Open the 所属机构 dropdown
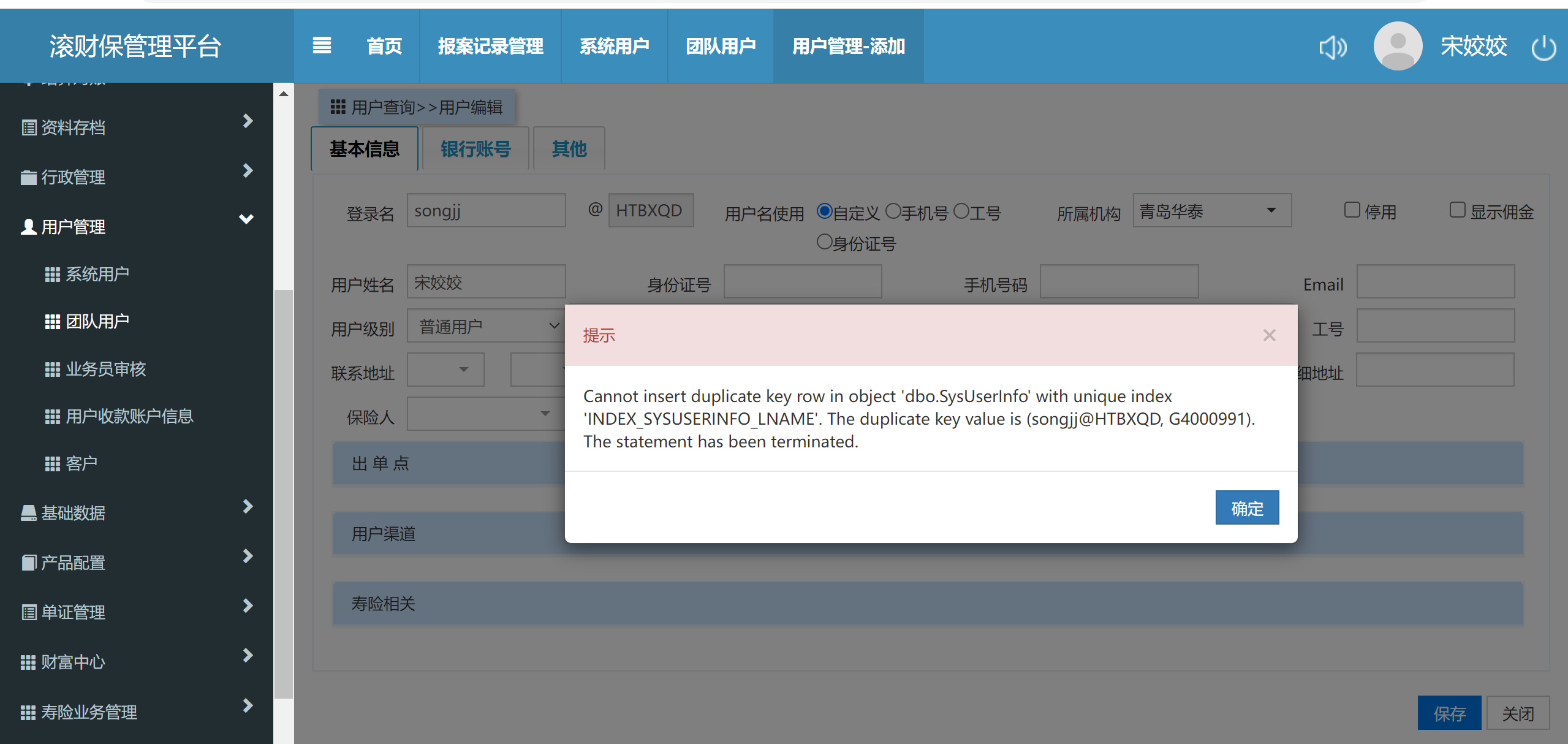 coord(1211,211)
